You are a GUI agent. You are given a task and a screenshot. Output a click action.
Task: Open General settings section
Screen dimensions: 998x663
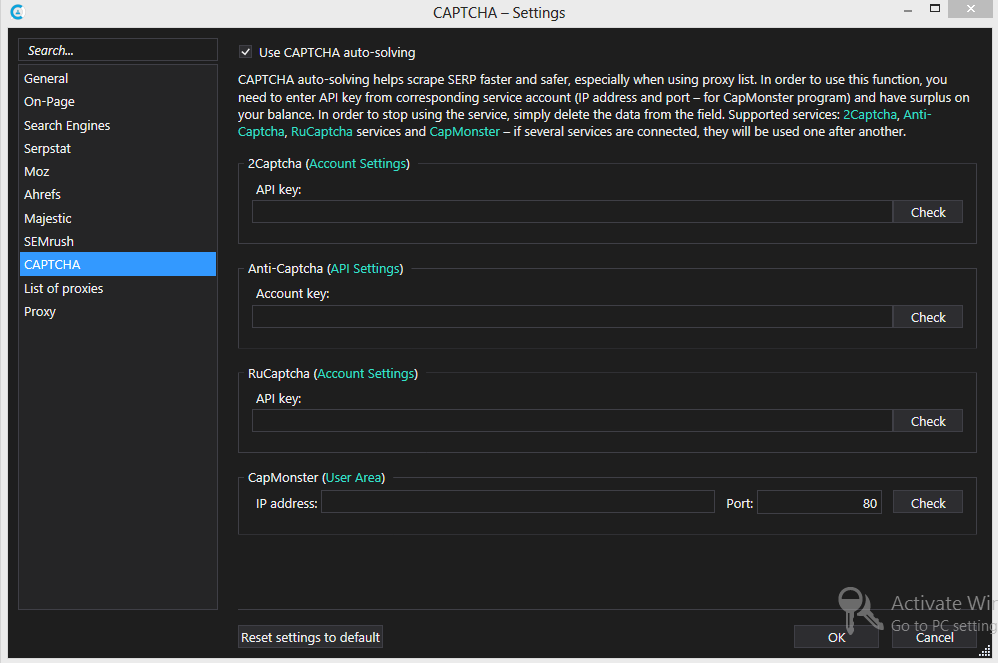click(x=118, y=78)
